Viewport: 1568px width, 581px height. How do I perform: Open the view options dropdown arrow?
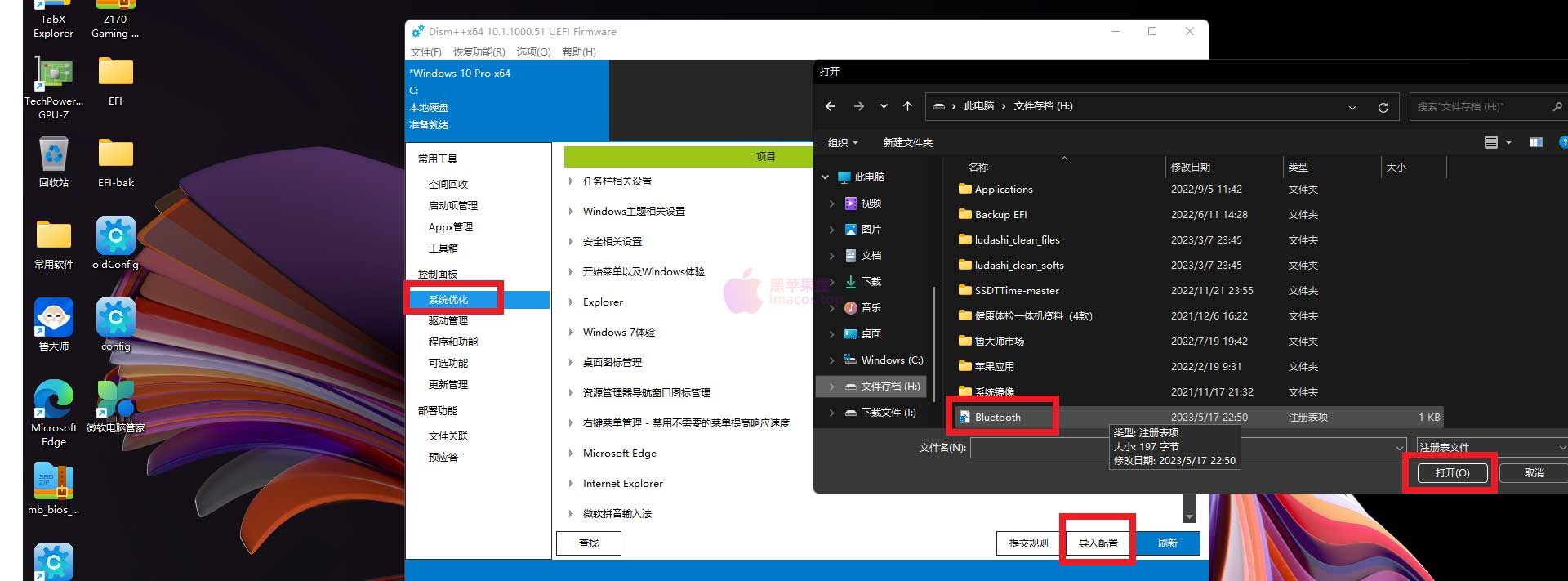(1508, 142)
